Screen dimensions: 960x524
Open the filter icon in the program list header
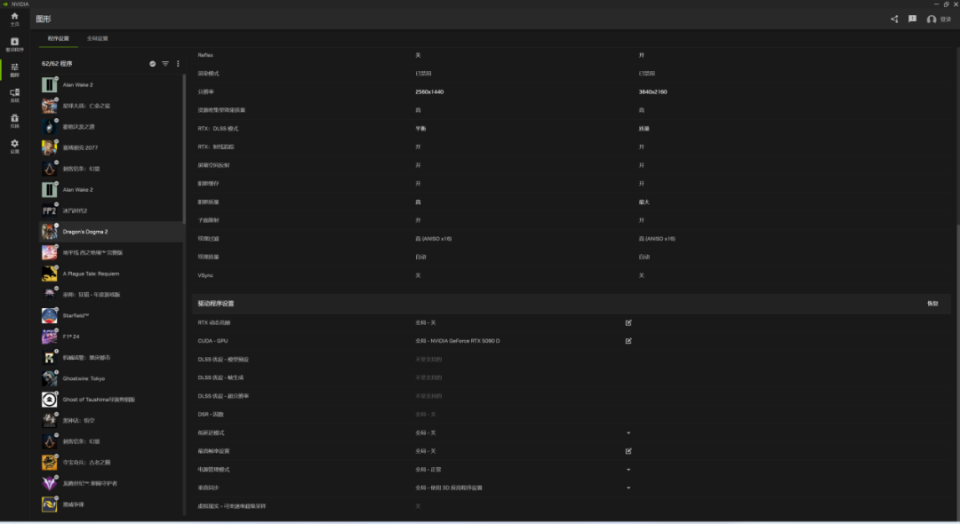[165, 64]
